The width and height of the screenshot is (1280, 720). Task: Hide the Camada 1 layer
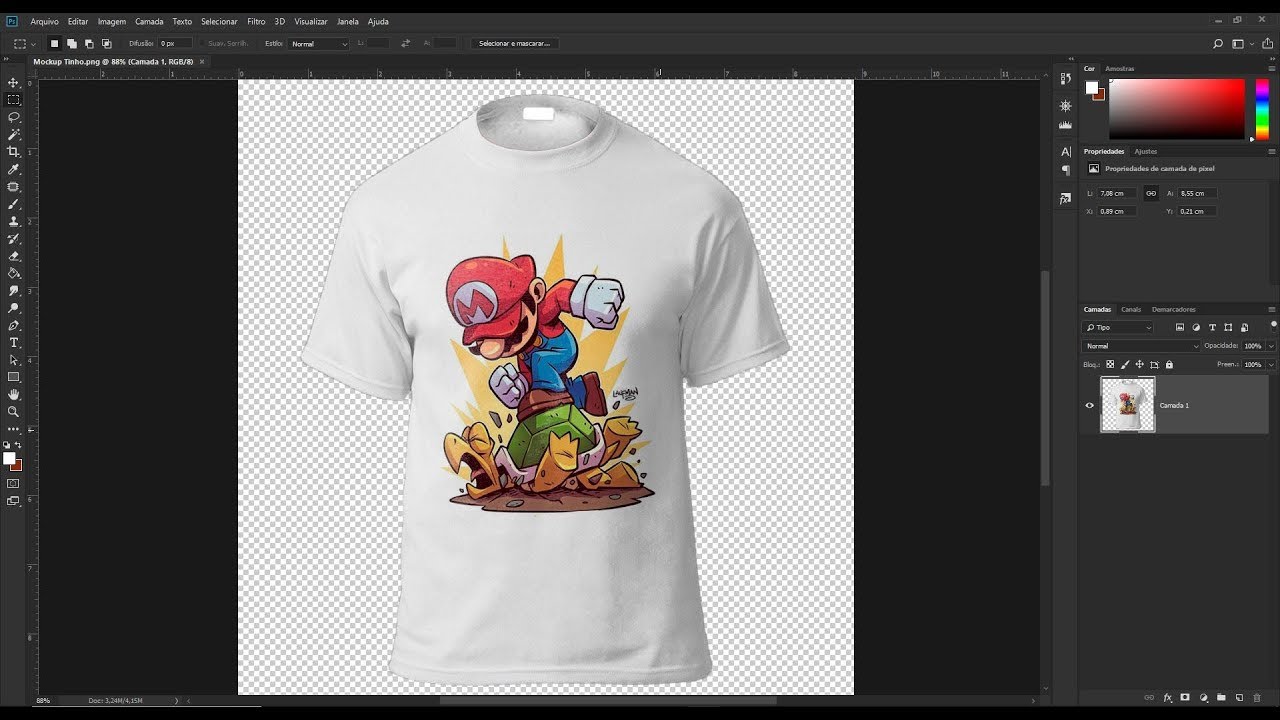click(1090, 405)
